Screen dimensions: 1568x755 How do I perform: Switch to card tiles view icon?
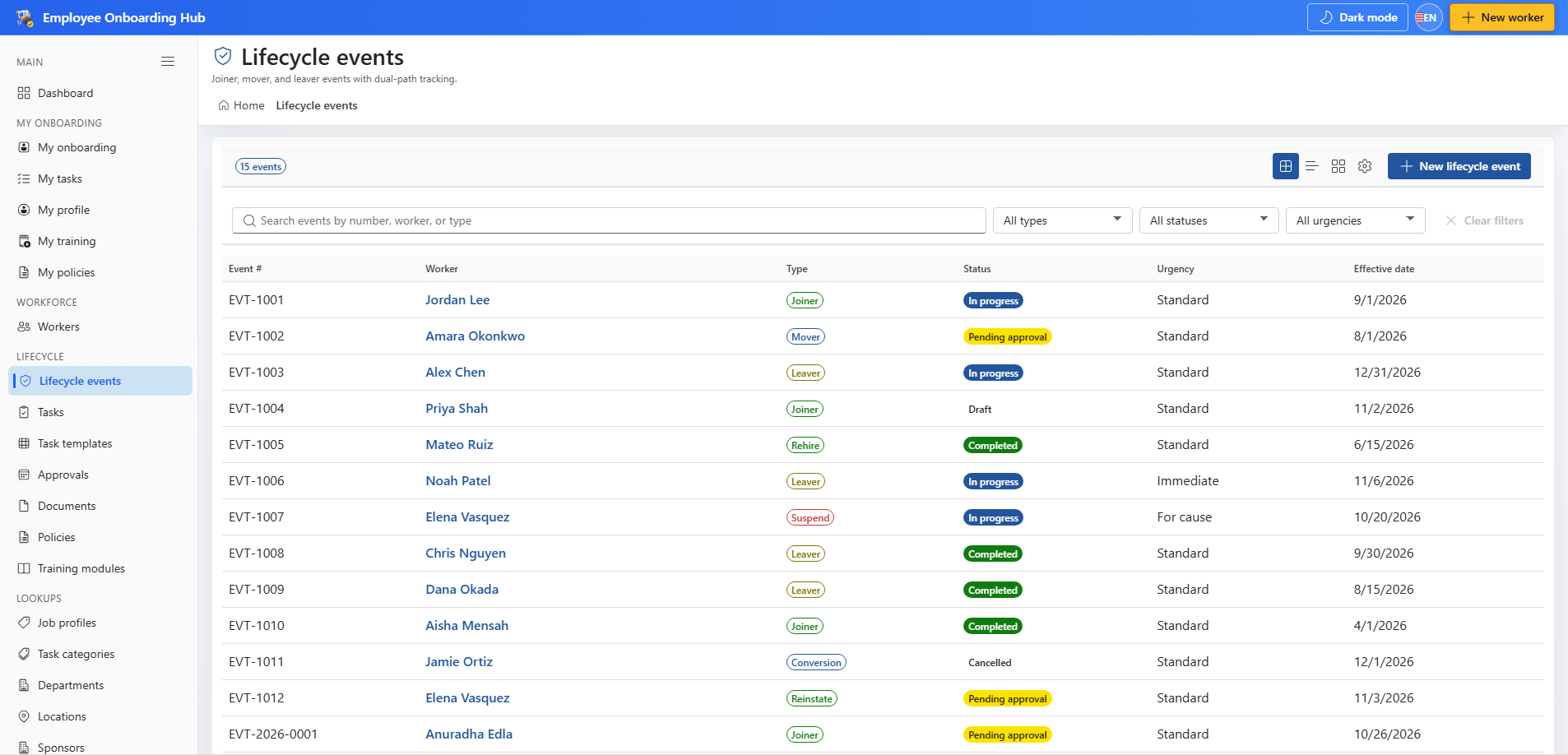point(1338,166)
